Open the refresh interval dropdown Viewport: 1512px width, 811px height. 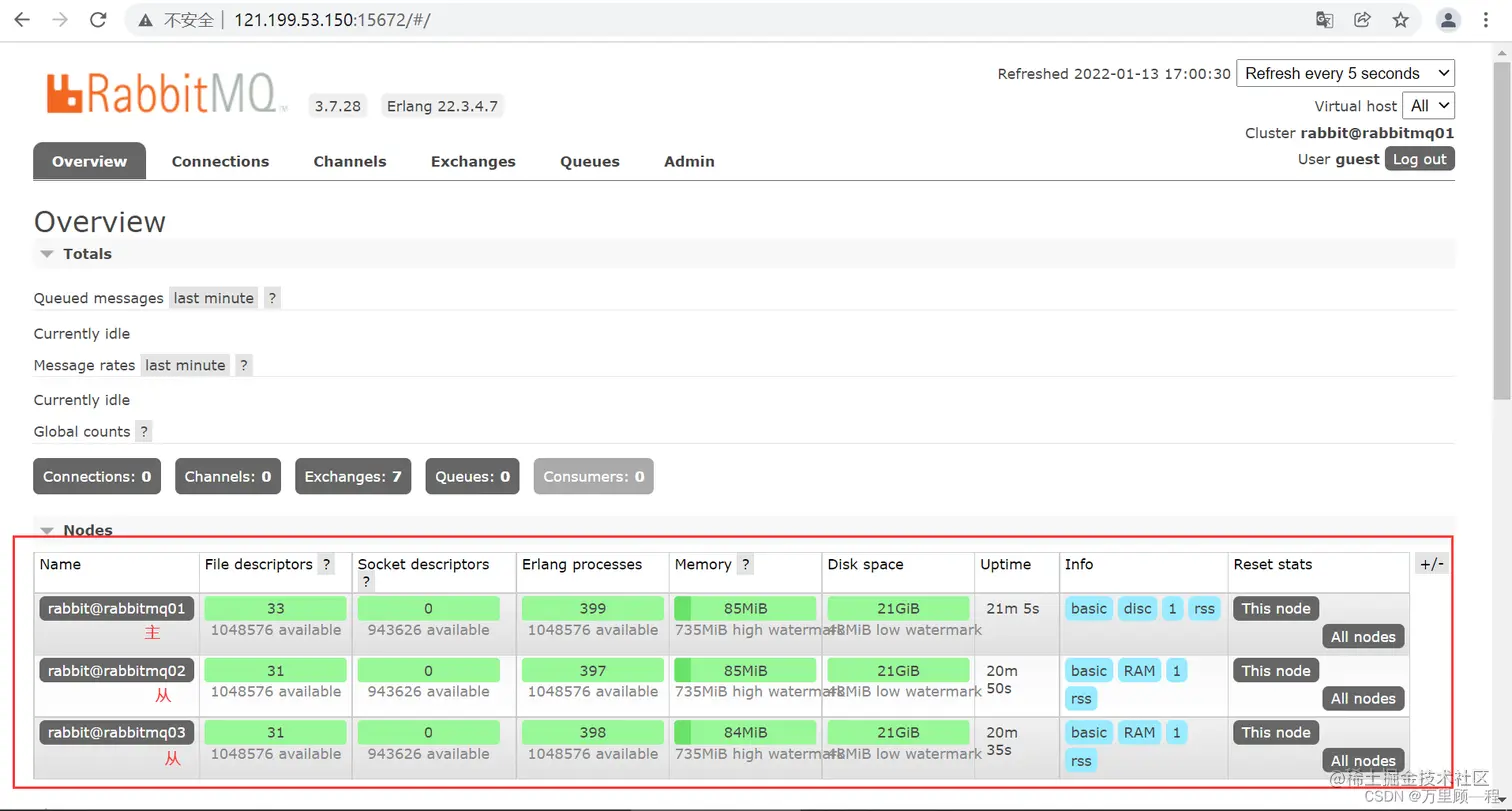[1345, 73]
